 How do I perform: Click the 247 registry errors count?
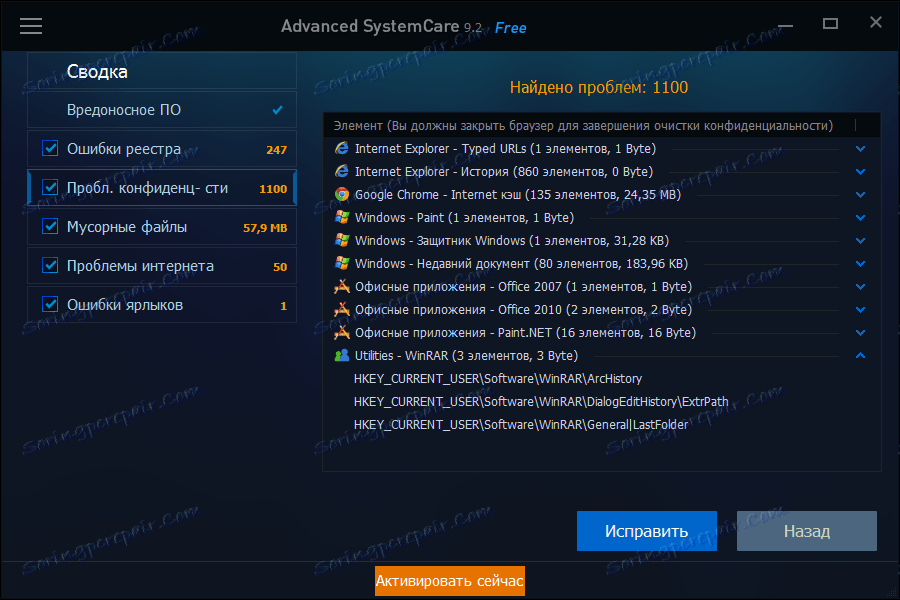(x=276, y=149)
